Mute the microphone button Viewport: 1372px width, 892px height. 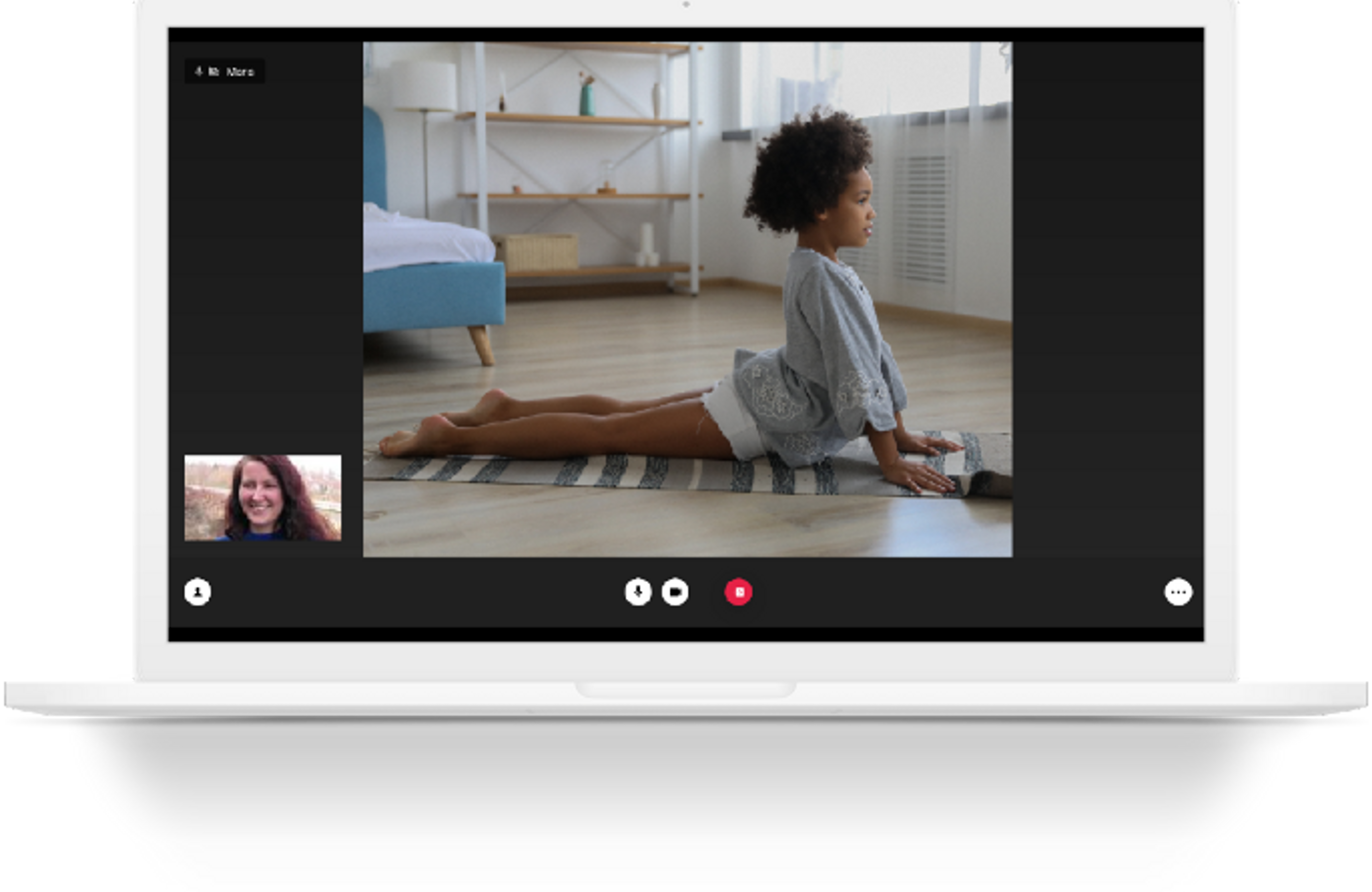point(638,592)
